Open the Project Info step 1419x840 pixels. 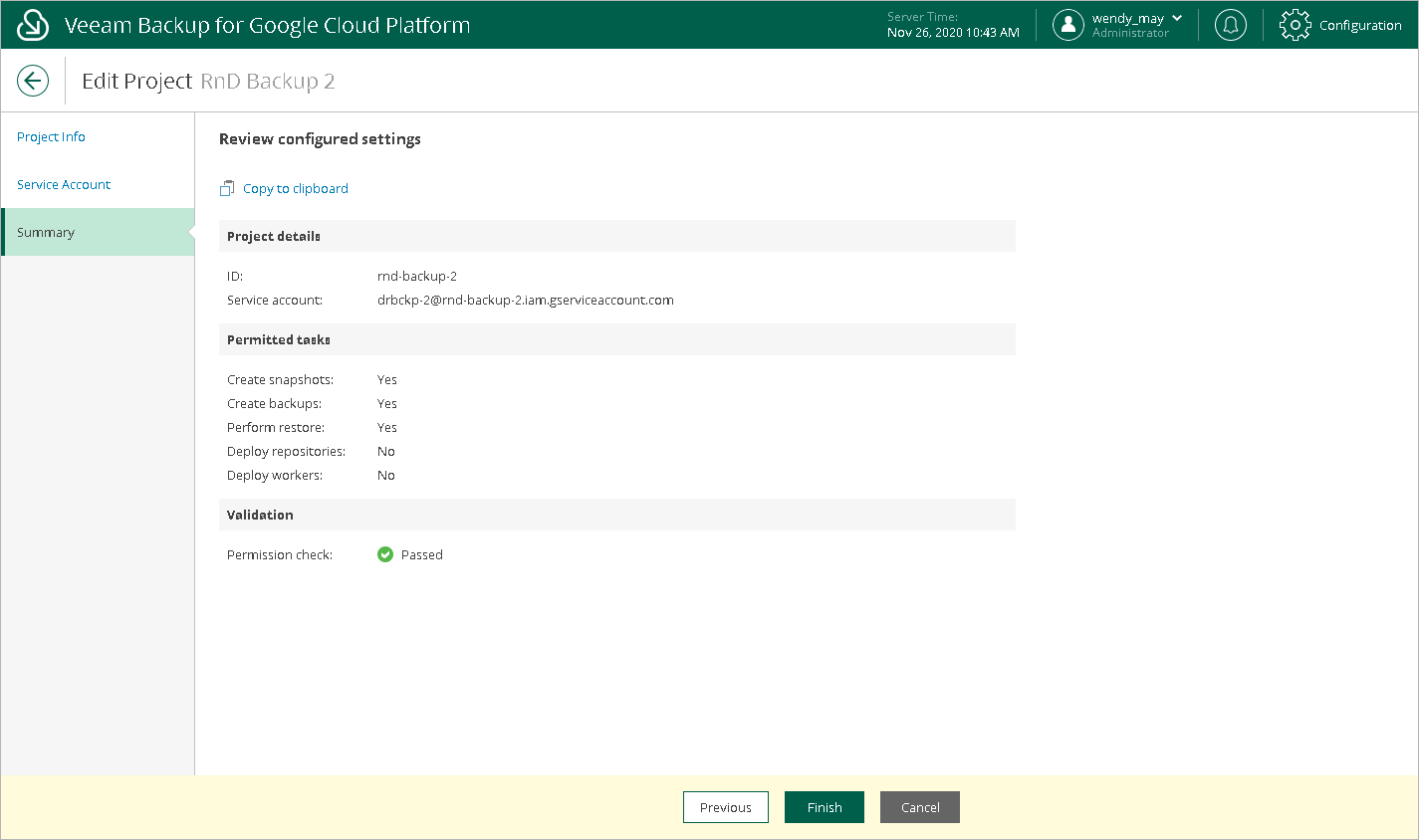coord(51,136)
